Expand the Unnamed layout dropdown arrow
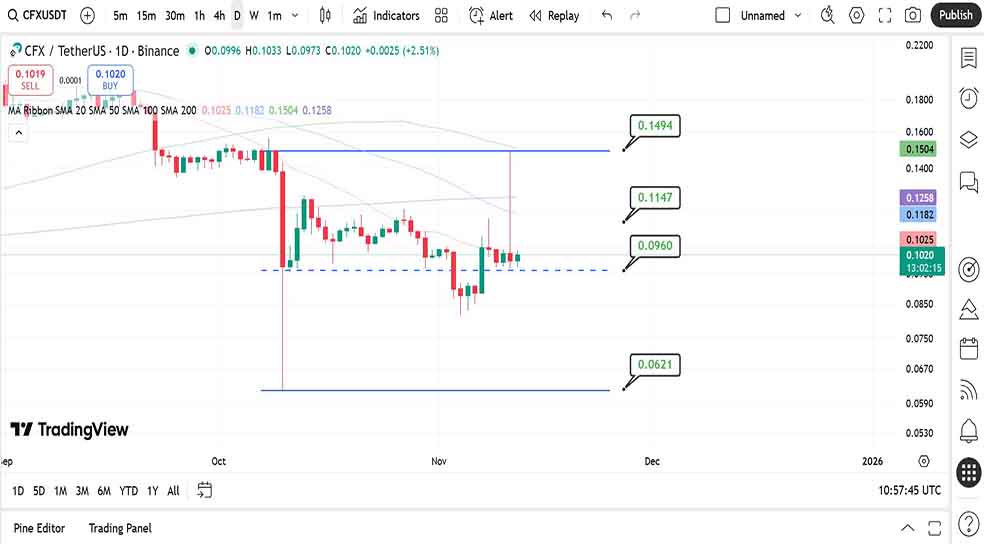 [x=797, y=15]
